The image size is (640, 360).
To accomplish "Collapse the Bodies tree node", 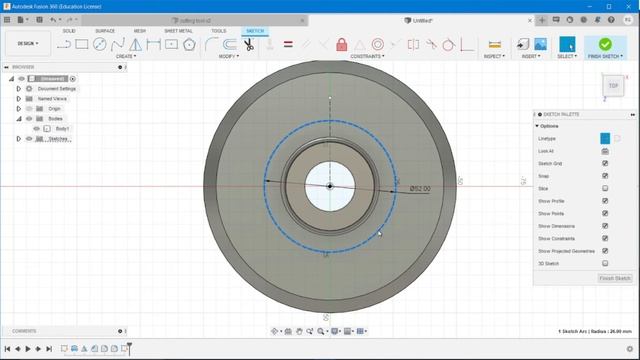I will pyautogui.click(x=18, y=119).
